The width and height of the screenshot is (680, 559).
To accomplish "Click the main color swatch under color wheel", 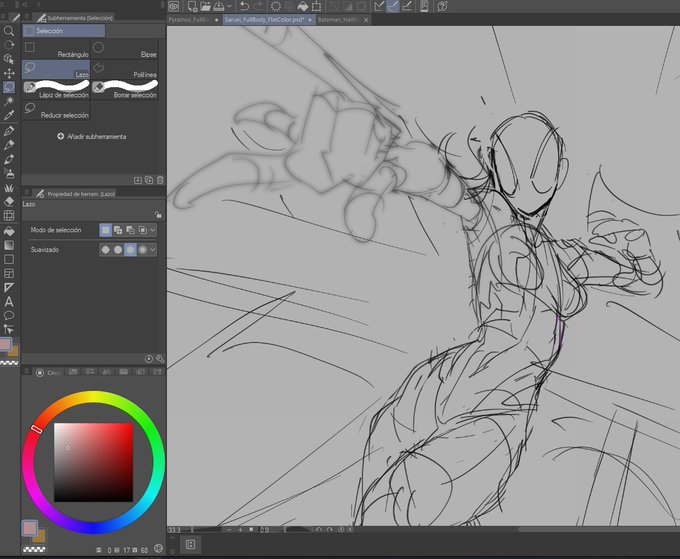I will coord(29,528).
